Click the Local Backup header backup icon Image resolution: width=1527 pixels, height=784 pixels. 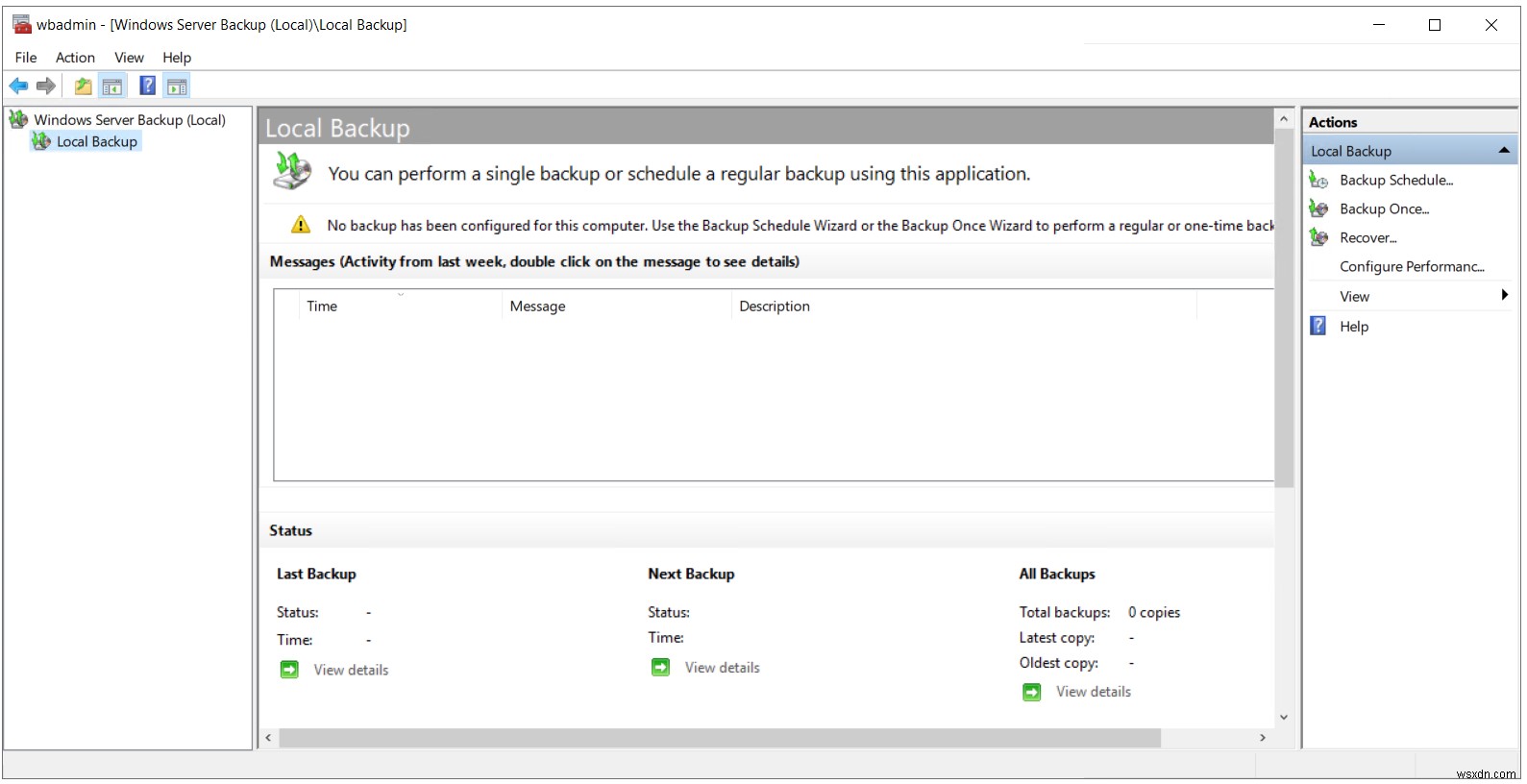click(x=293, y=172)
